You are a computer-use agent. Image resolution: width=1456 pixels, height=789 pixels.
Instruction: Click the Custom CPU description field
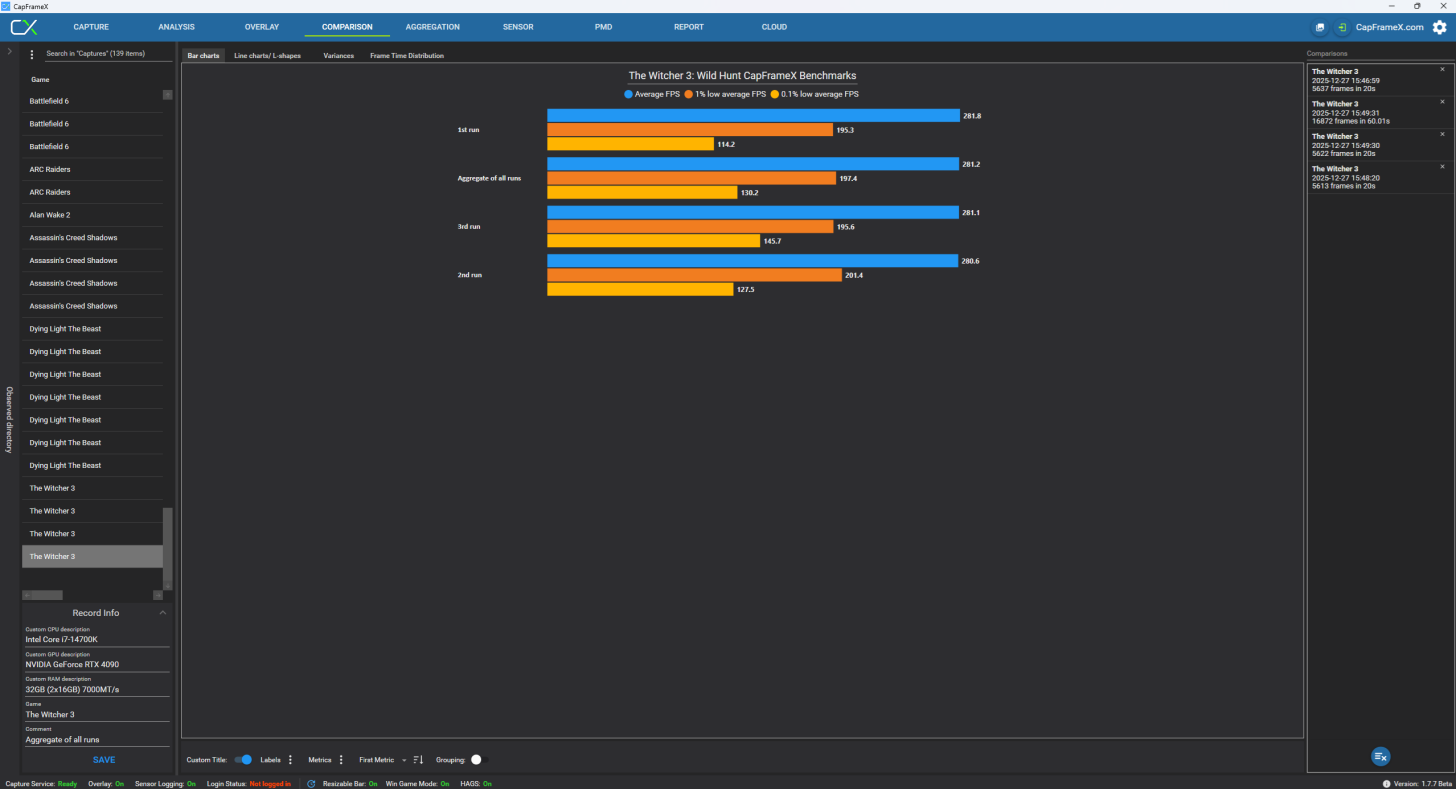coord(97,639)
